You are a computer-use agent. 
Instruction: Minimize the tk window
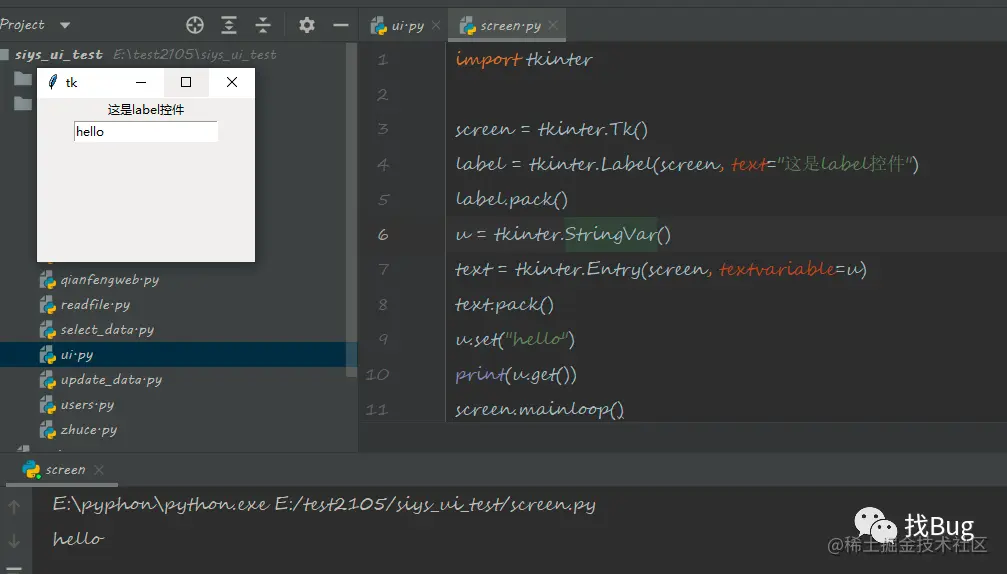point(141,82)
